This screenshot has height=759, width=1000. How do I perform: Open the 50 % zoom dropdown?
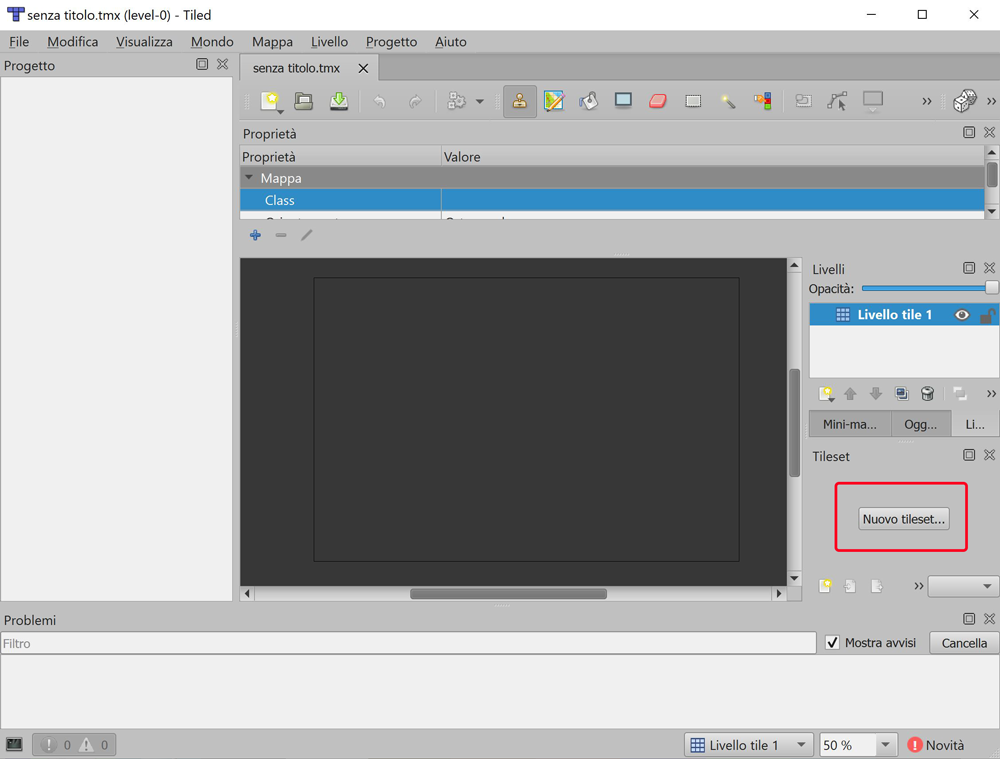pos(858,744)
